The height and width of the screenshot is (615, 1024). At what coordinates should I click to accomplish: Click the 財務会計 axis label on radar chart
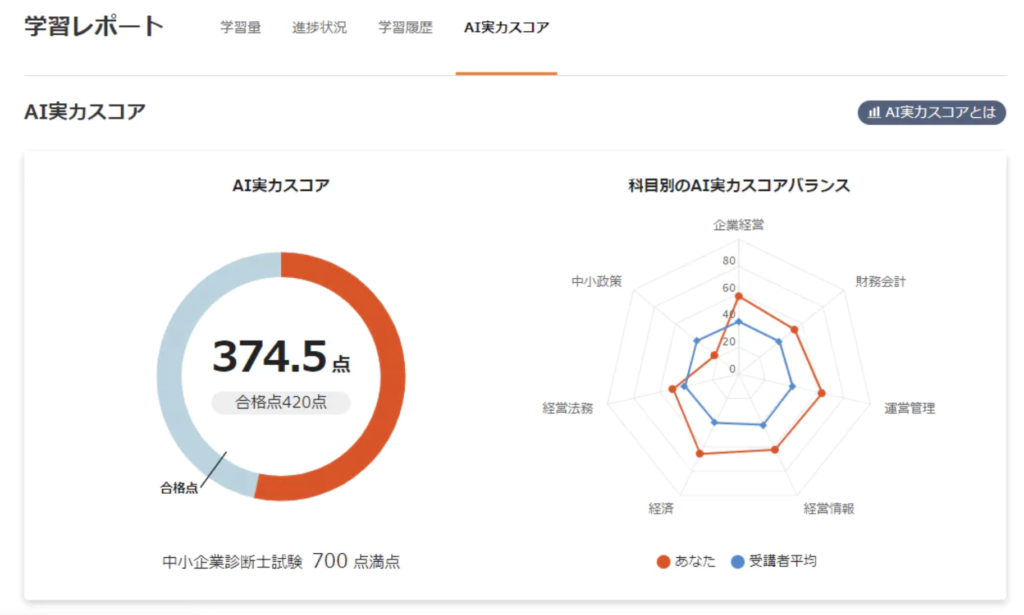coord(880,282)
